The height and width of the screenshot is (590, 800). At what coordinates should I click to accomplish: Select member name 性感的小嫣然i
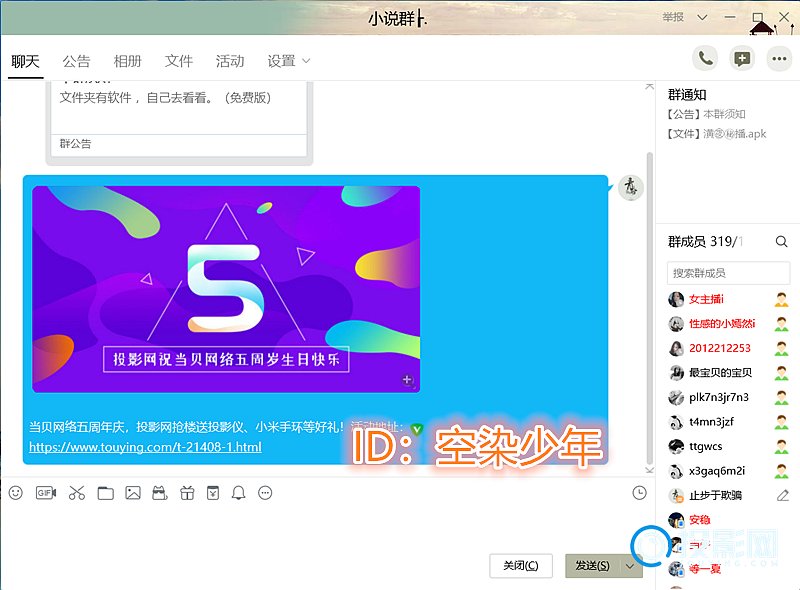point(722,324)
